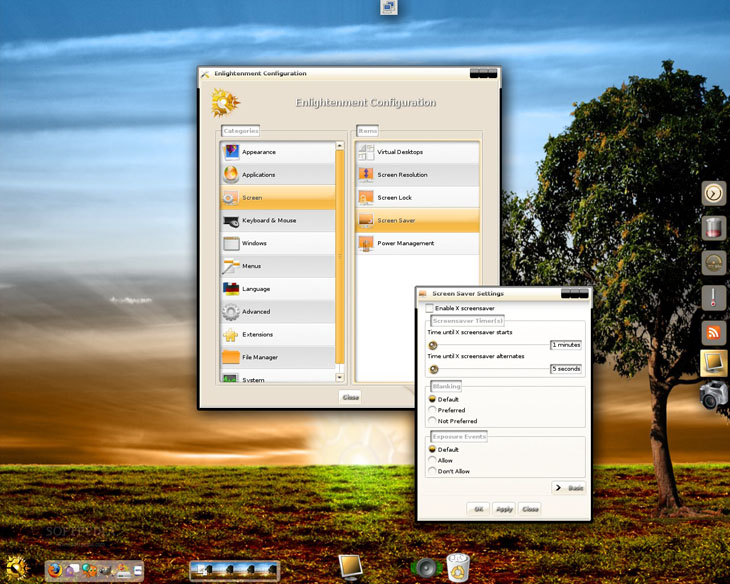The height and width of the screenshot is (584, 730).
Task: Click the Enlightenment sun logo in the header
Action: (x=225, y=102)
